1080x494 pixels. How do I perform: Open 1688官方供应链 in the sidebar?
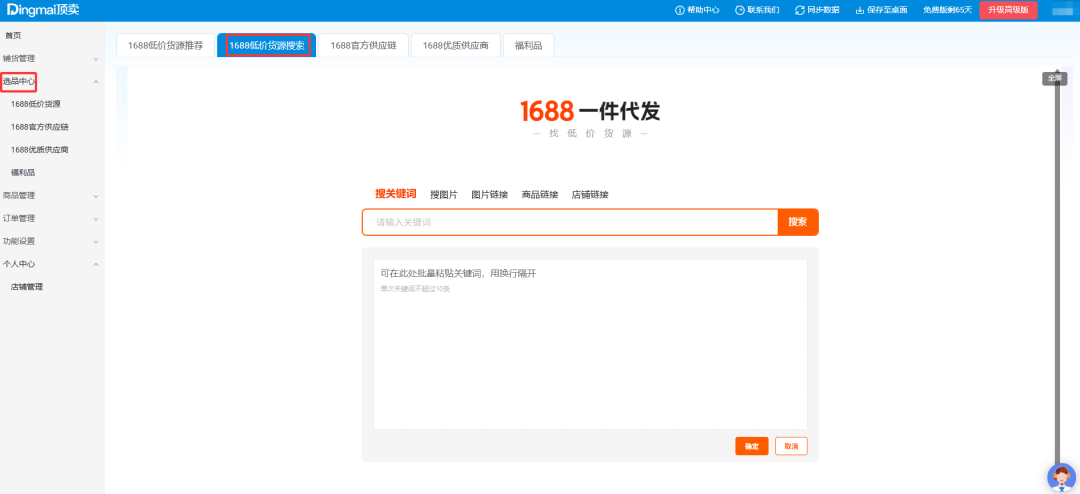40,127
